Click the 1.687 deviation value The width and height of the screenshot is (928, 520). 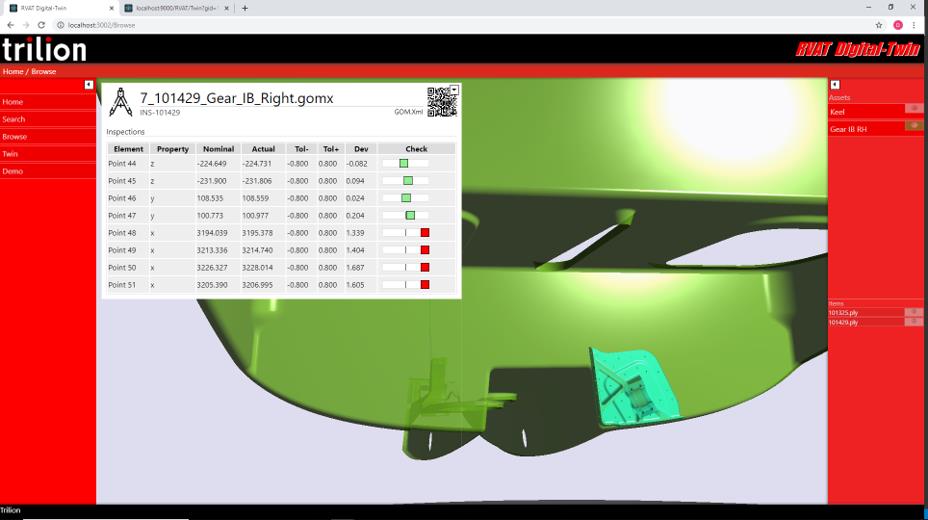pyautogui.click(x=355, y=267)
